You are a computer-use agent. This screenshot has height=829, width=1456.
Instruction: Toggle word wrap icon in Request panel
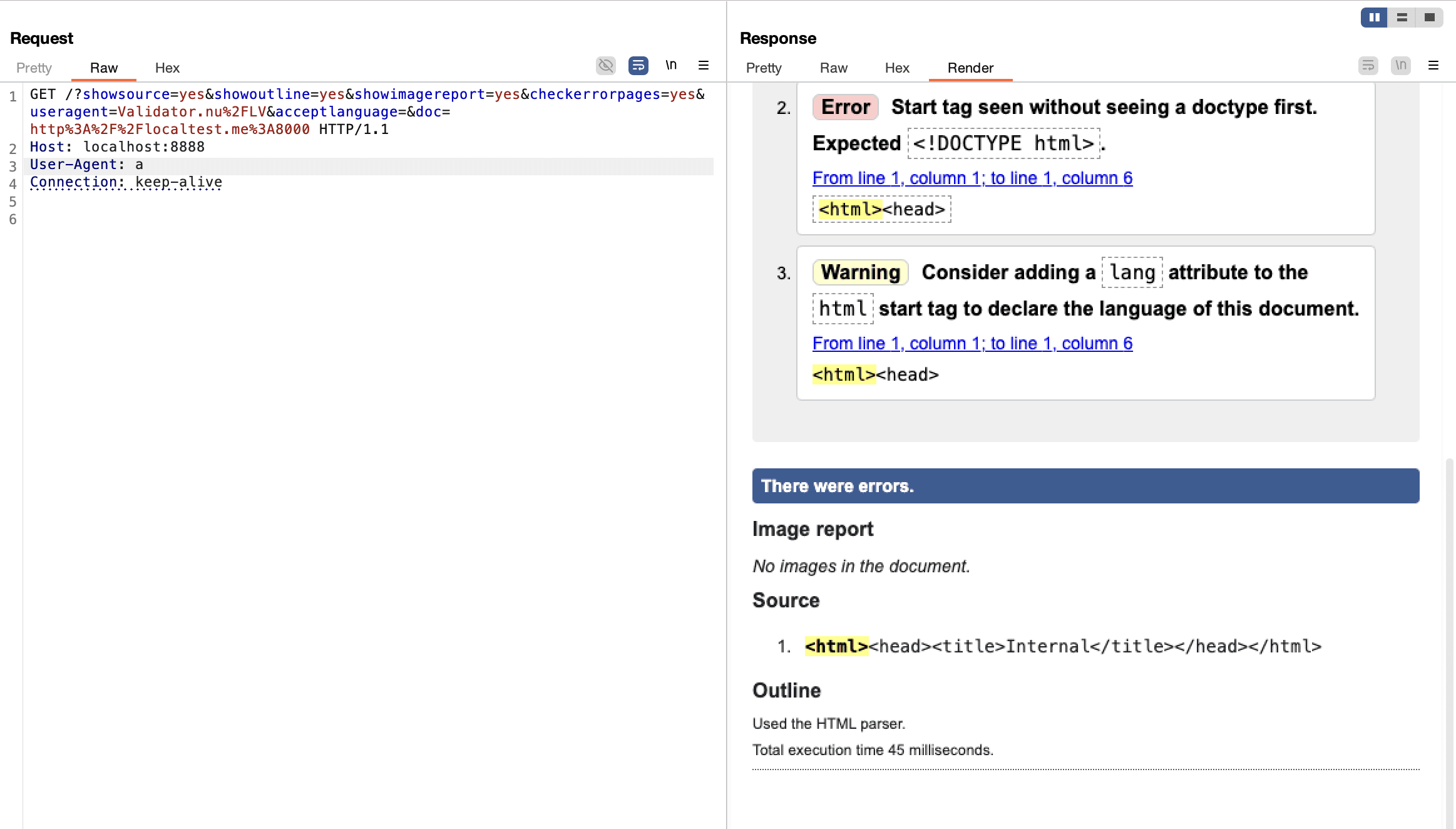[638, 66]
